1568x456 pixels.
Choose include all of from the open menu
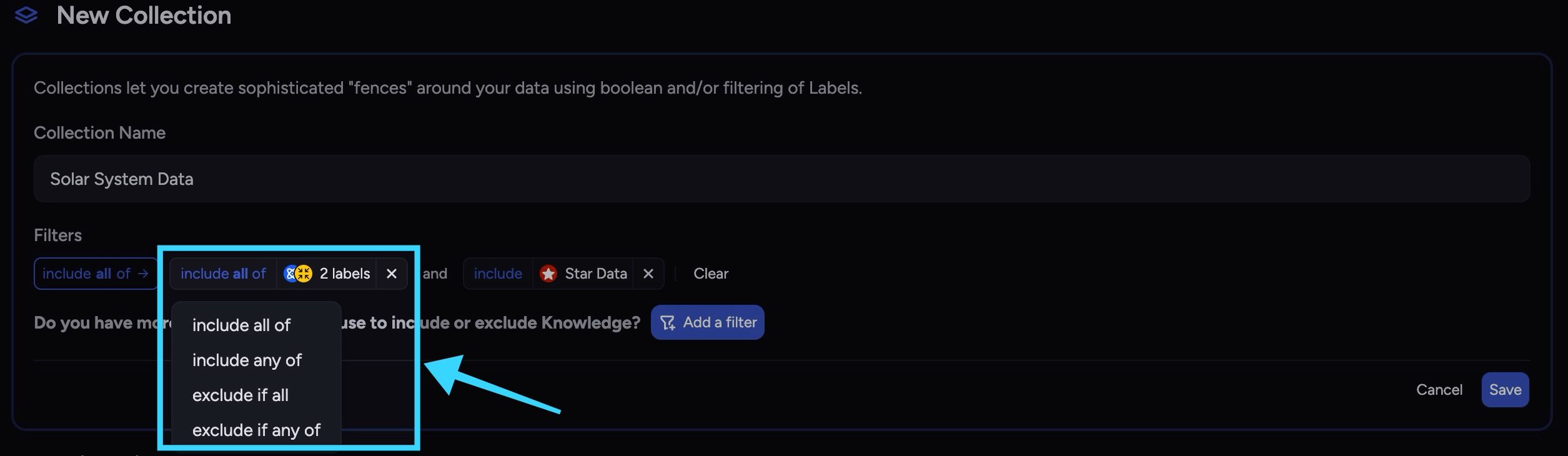(241, 325)
